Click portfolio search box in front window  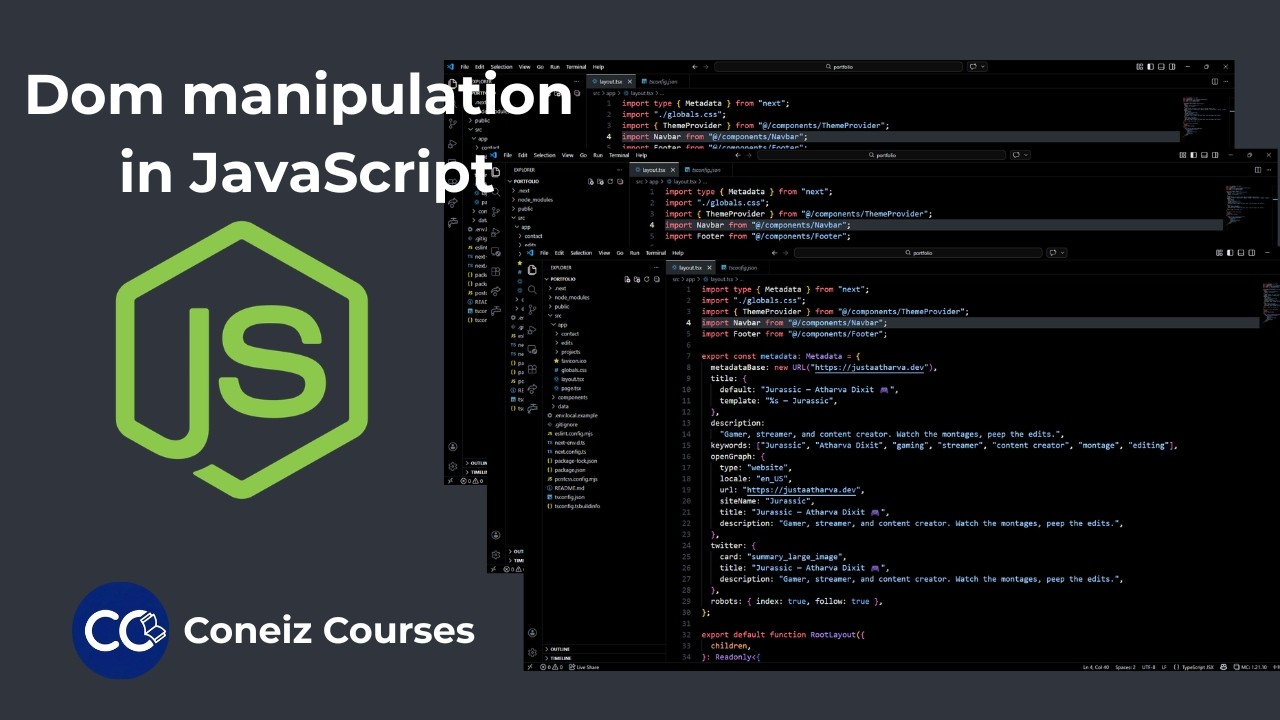[x=918, y=253]
